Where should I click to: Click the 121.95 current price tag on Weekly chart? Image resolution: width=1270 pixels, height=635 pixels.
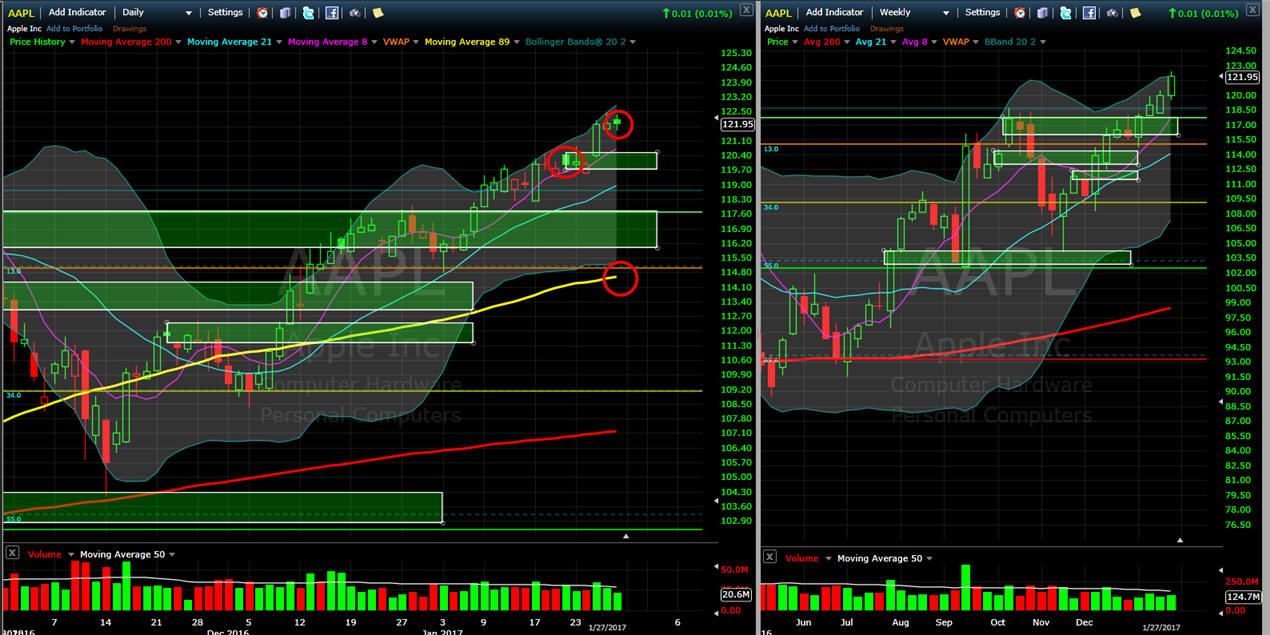1241,77
